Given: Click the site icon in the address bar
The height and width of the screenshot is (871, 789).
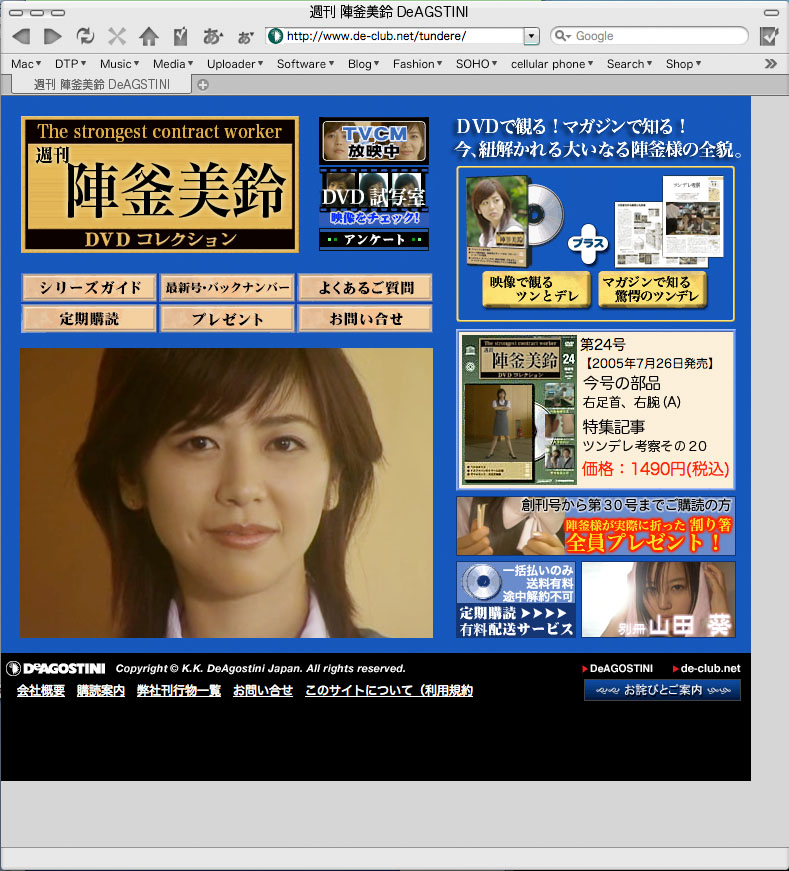Looking at the screenshot, I should point(275,36).
